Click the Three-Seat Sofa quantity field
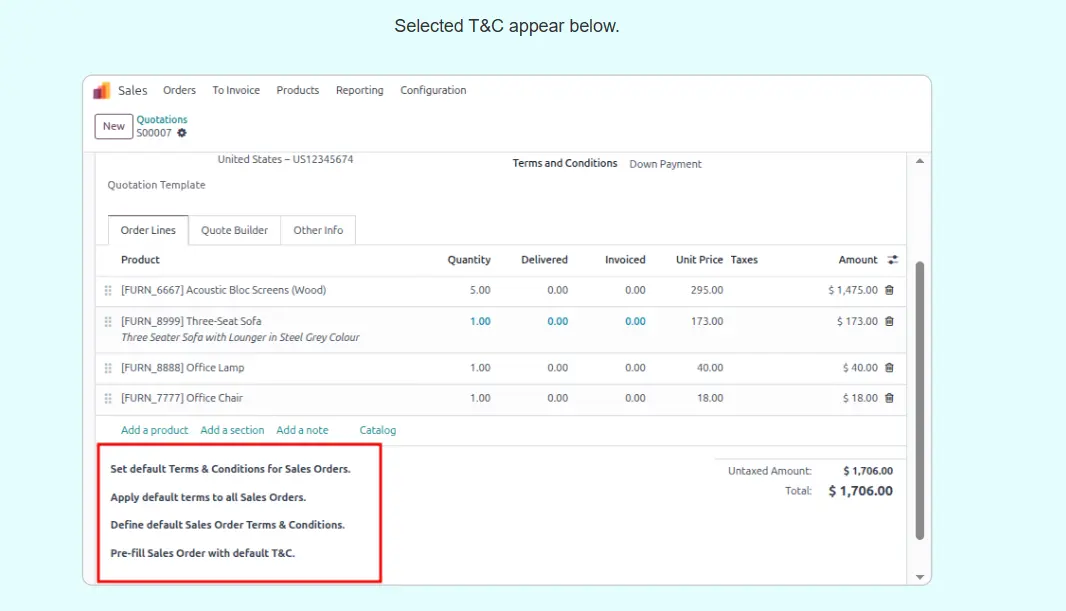 480,321
